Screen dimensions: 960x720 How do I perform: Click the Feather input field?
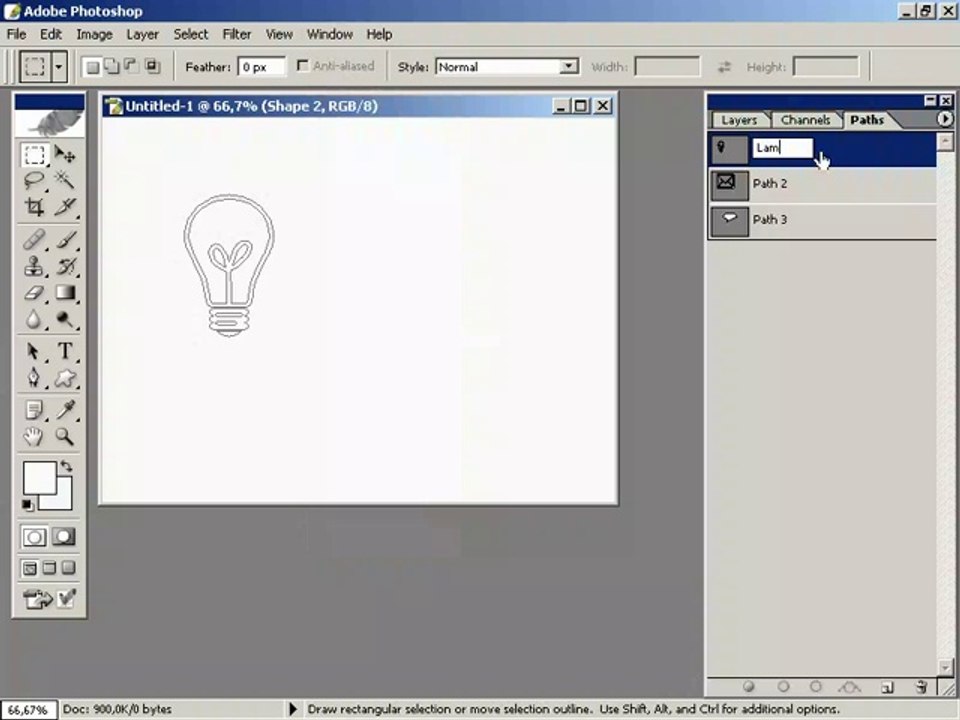point(261,67)
